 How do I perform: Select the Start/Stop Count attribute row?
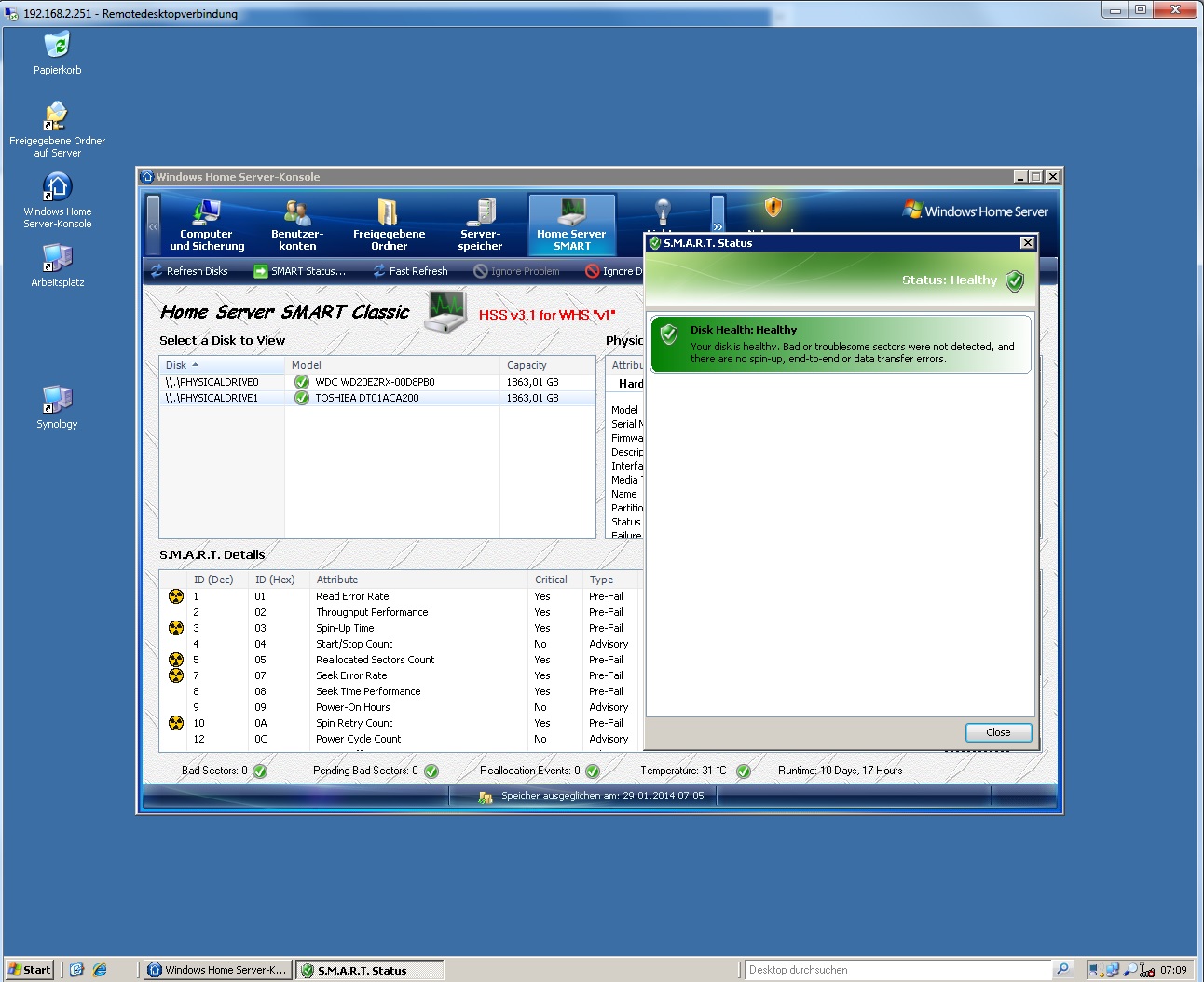(402, 644)
